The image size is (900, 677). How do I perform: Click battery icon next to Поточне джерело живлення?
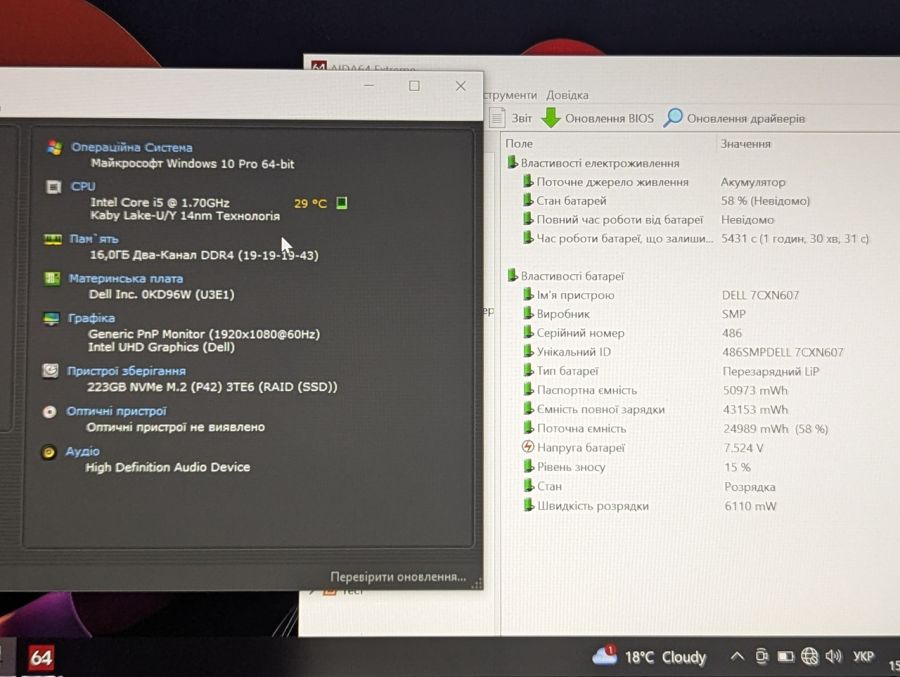pyautogui.click(x=528, y=181)
